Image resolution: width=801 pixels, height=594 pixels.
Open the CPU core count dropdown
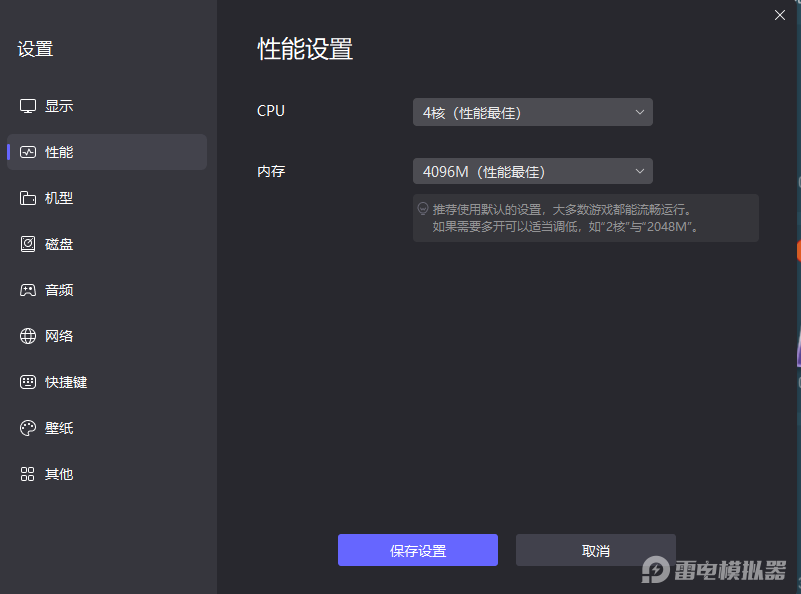pos(532,111)
